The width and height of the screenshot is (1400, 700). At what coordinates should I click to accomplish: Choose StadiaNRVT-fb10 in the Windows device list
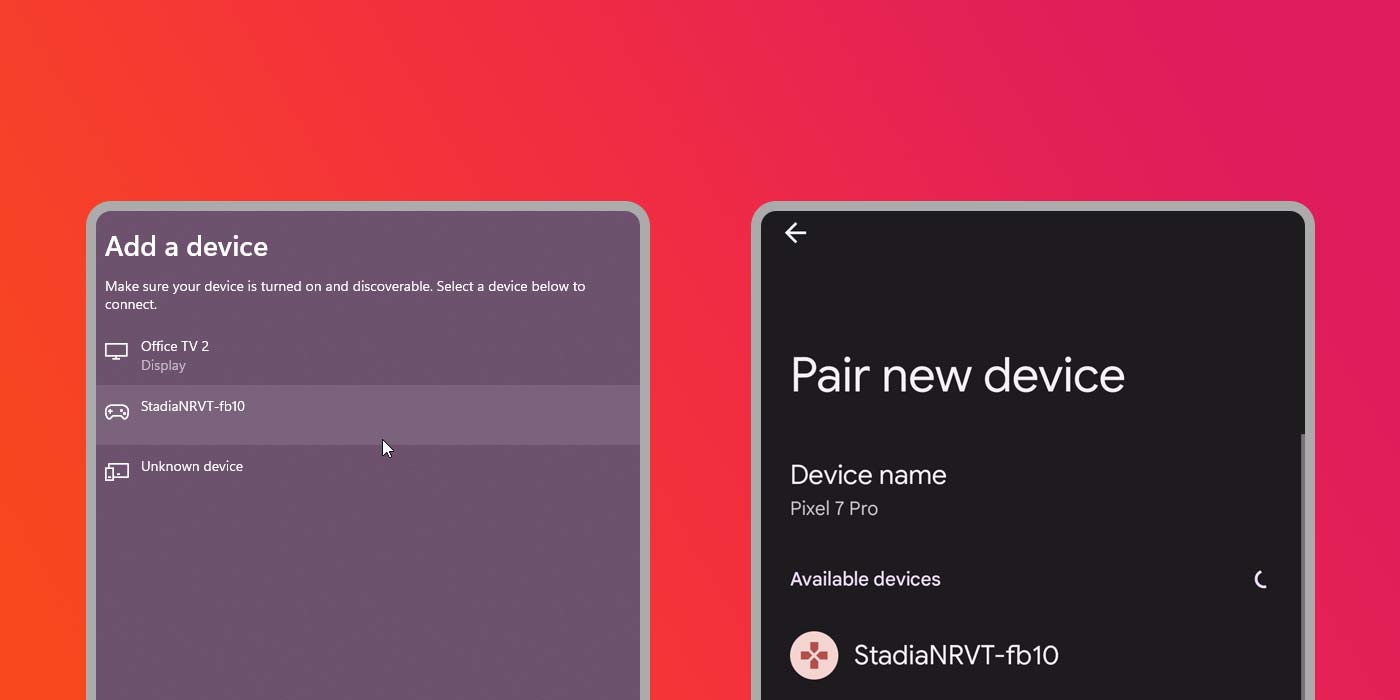pyautogui.click(x=300, y=411)
